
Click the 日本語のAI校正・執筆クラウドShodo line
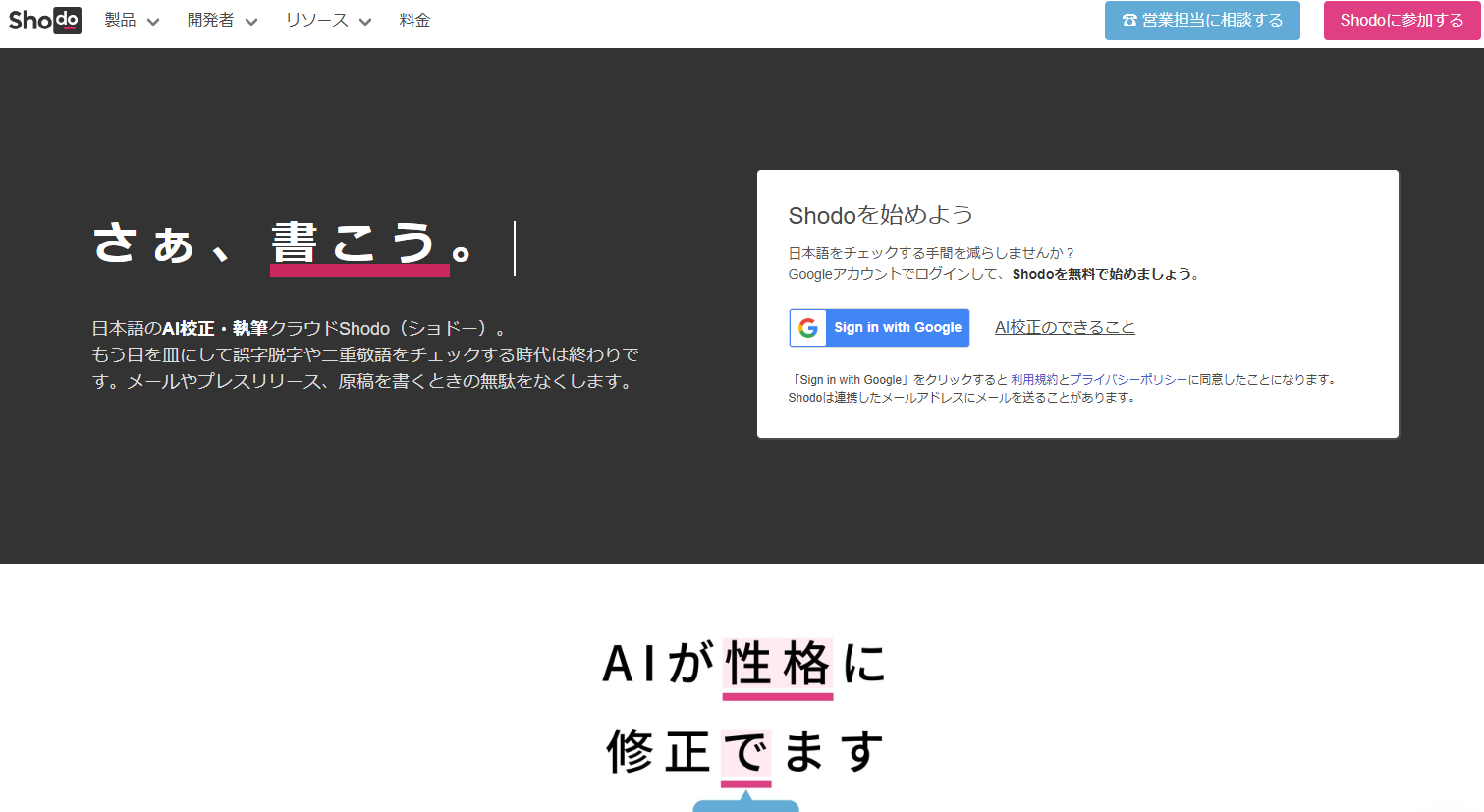(299, 329)
